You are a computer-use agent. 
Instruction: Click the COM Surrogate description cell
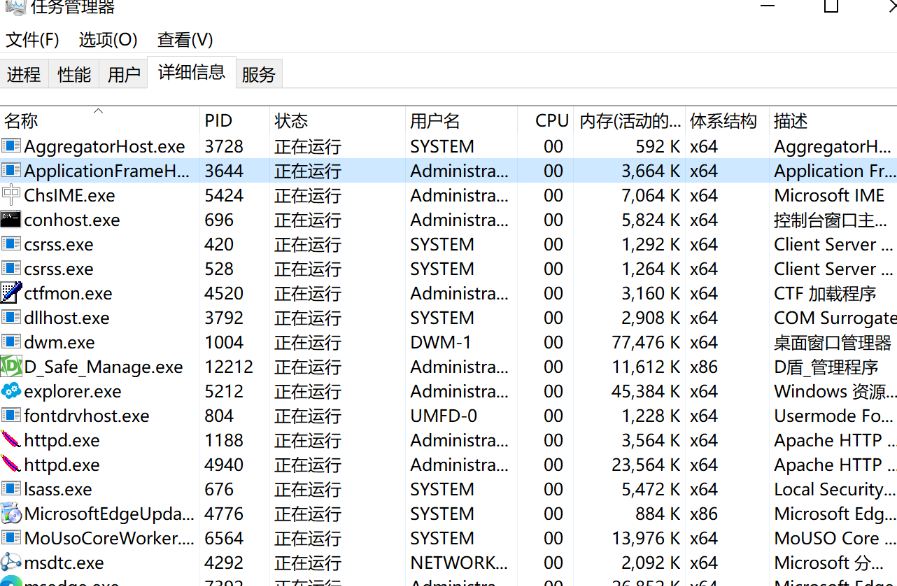835,318
